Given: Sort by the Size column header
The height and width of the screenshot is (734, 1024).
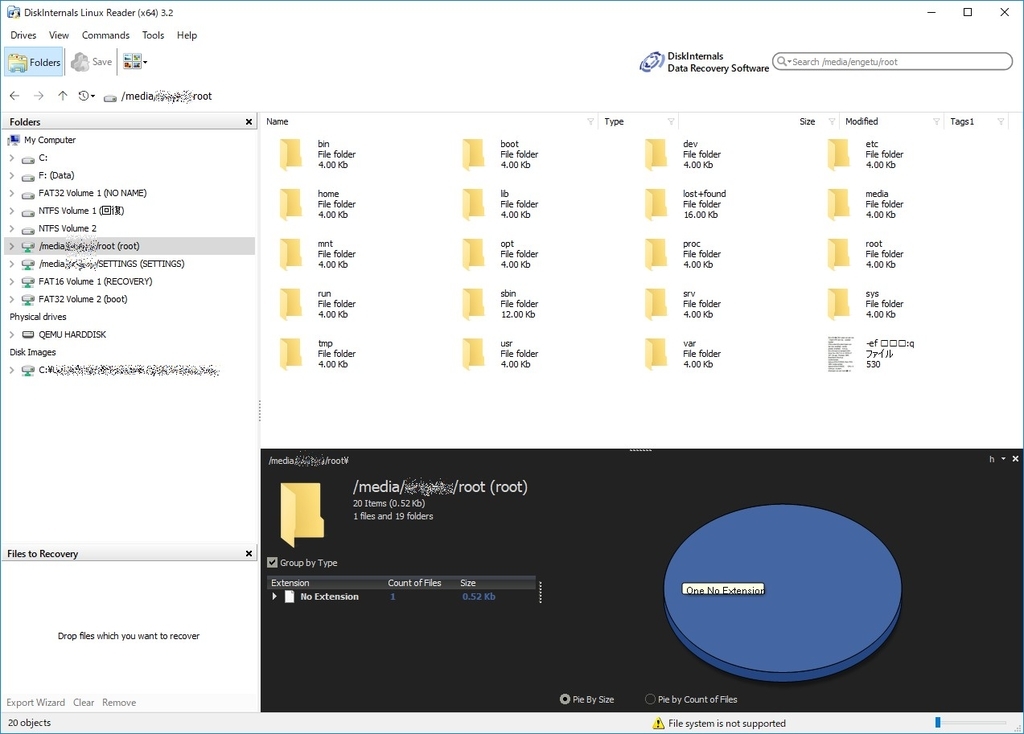Looking at the screenshot, I should tap(807, 121).
